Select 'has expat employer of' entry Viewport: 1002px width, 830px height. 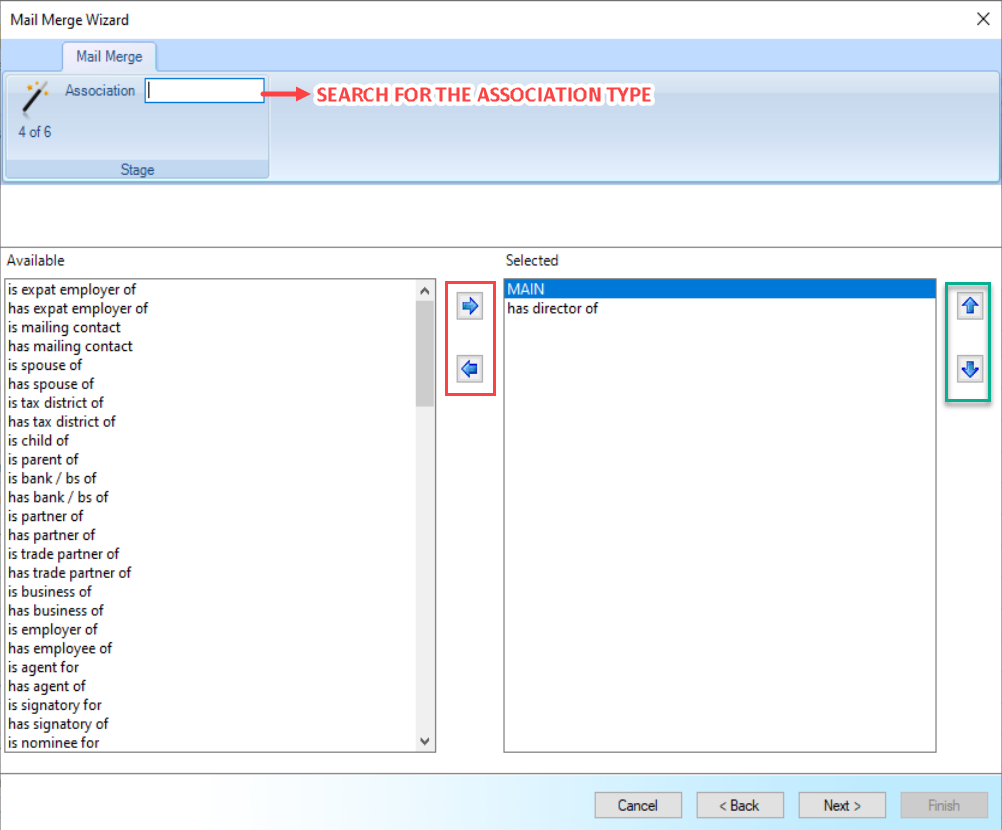click(211, 308)
